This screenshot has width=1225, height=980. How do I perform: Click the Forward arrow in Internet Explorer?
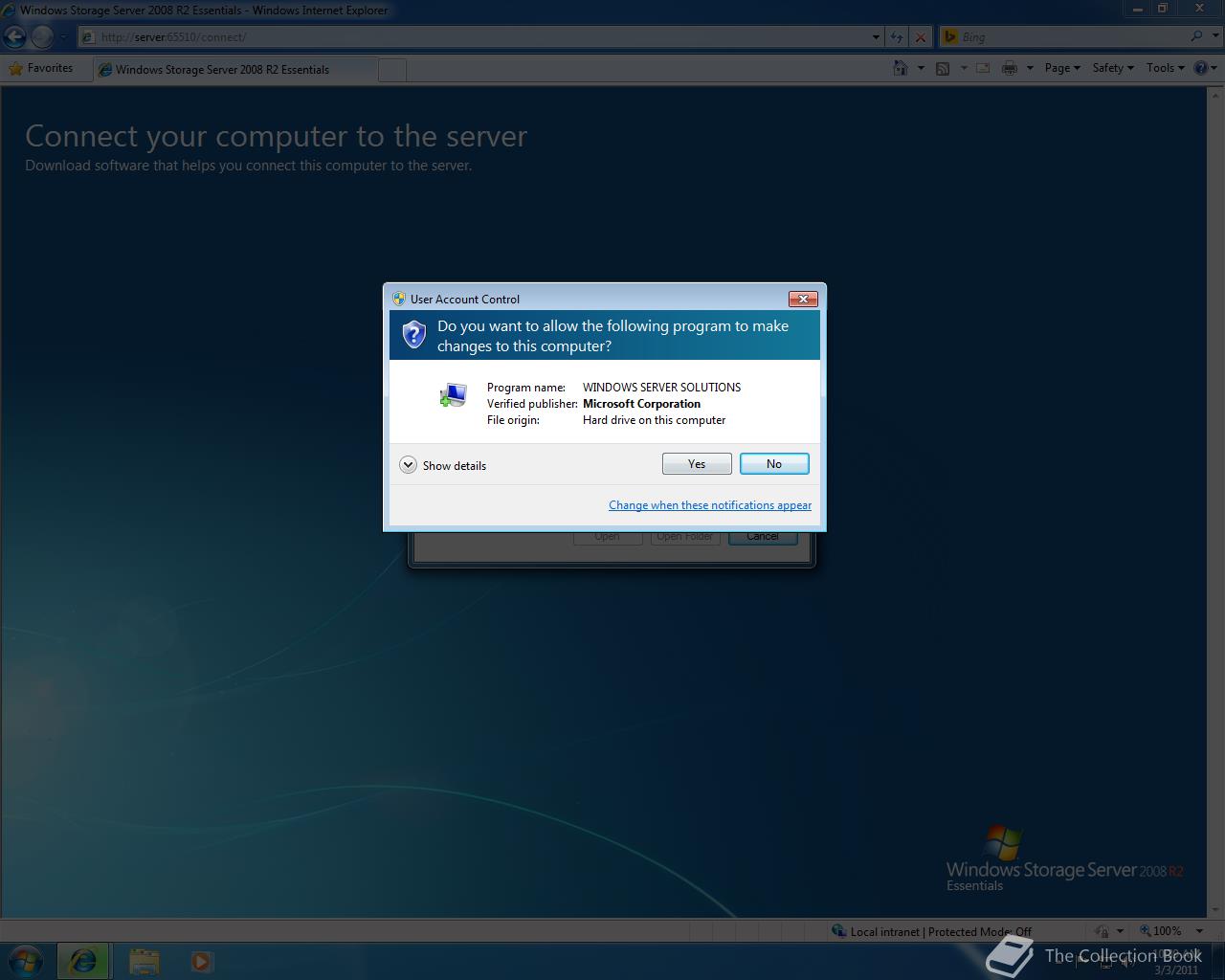click(41, 36)
